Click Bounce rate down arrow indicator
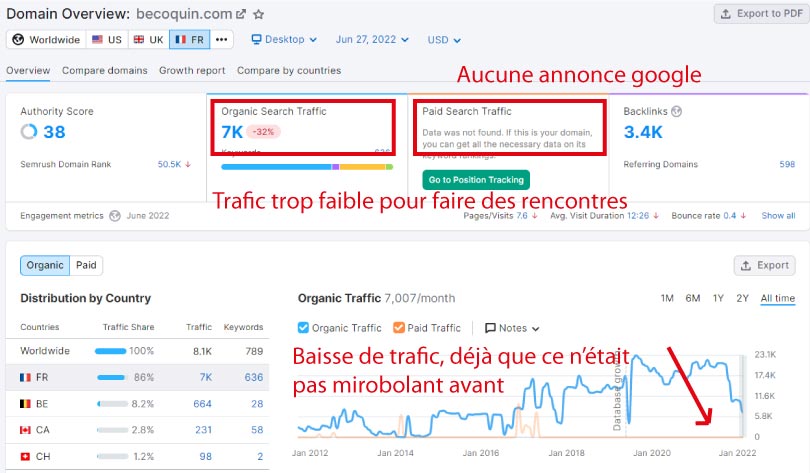 coord(743,216)
